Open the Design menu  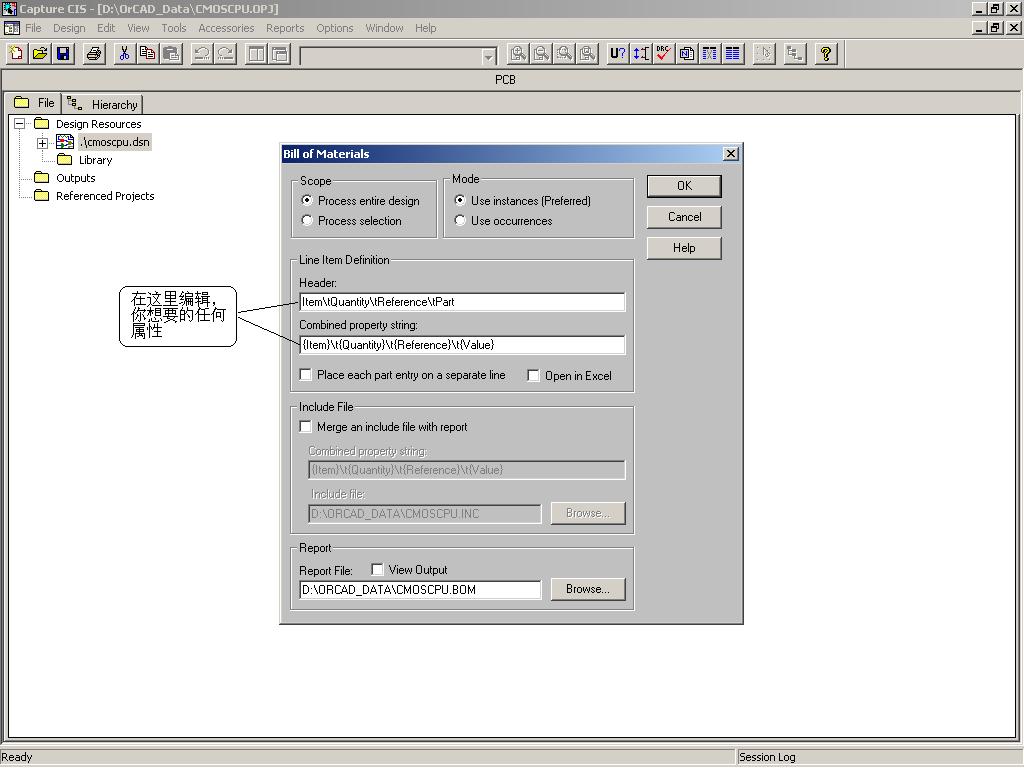tap(69, 28)
